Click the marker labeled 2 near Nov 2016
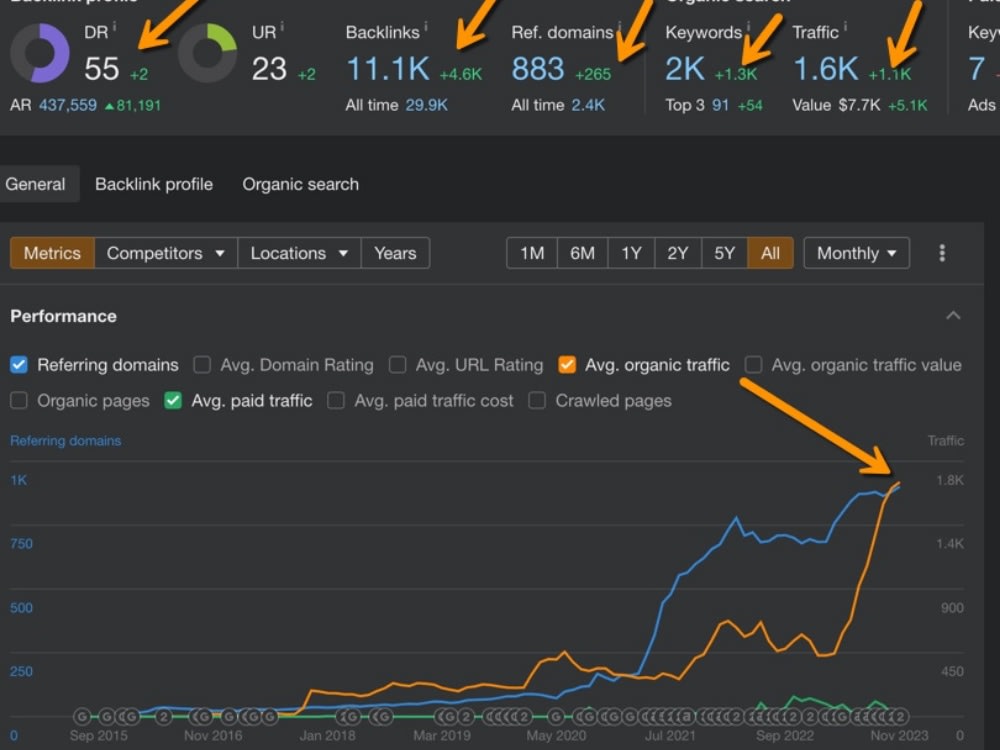This screenshot has height=750, width=1000. 163,717
